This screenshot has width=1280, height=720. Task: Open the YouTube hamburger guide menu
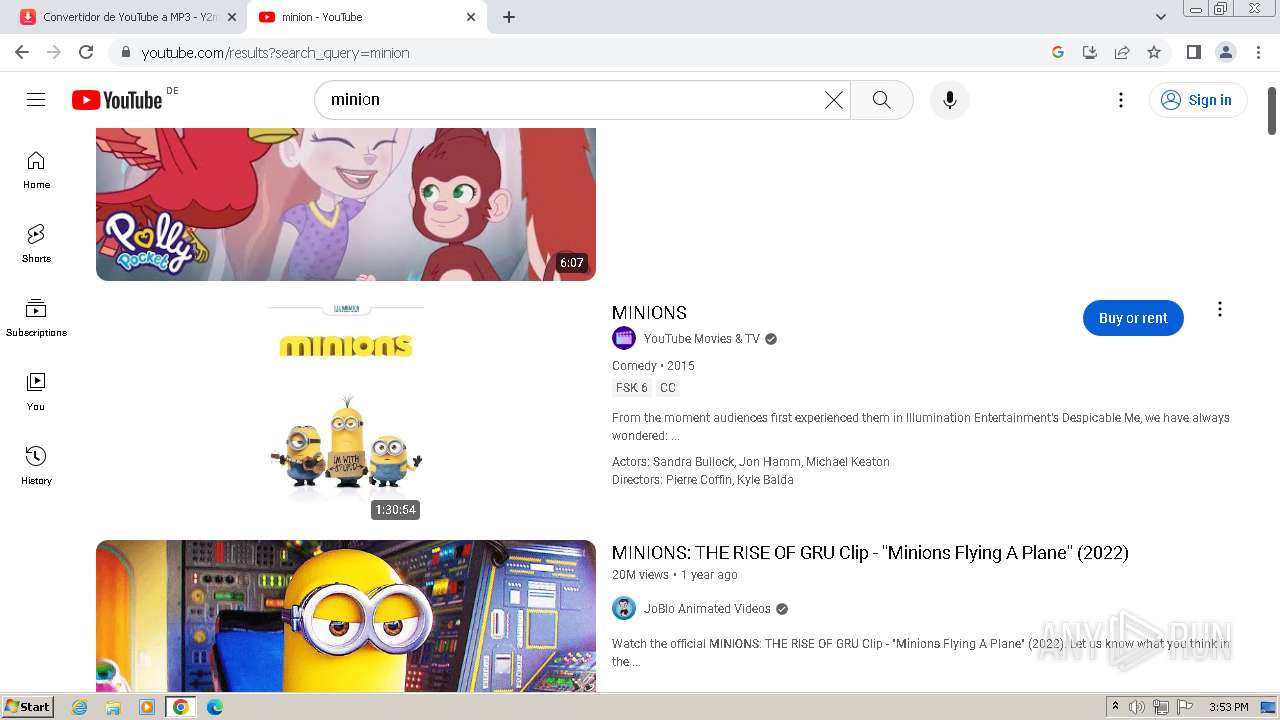[x=36, y=100]
